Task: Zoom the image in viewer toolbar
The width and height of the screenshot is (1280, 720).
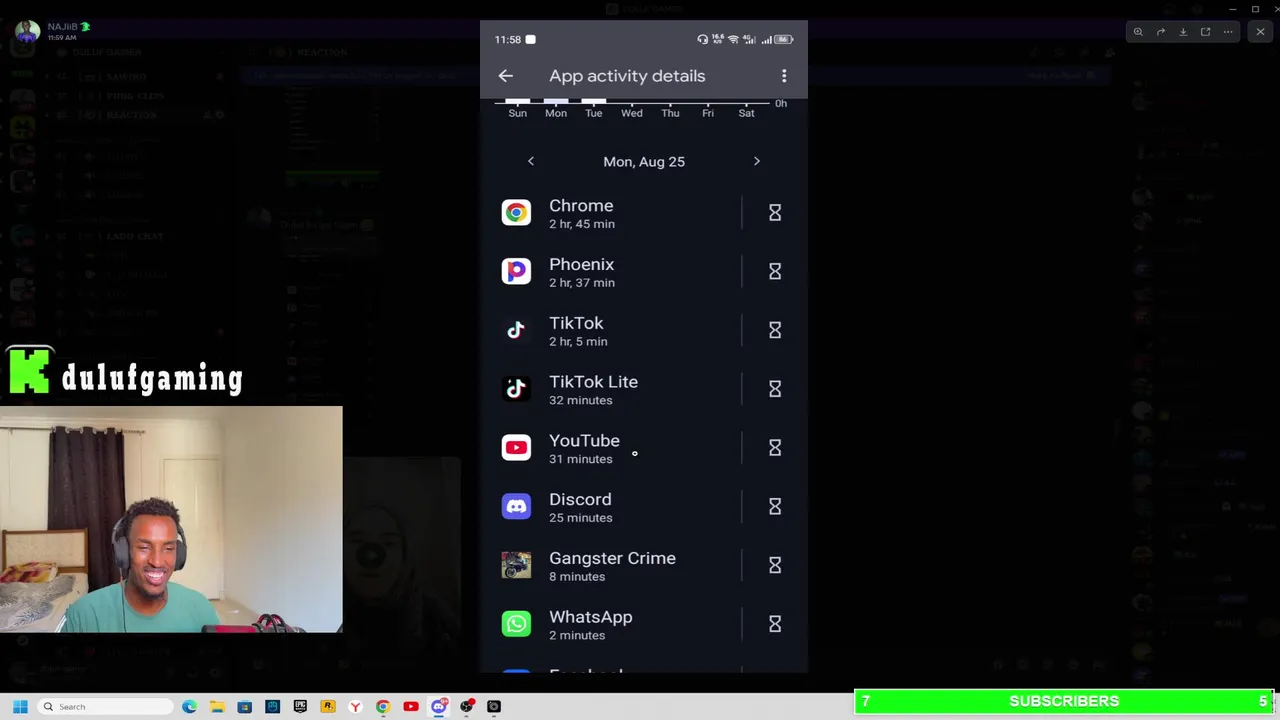Action: [1138, 32]
